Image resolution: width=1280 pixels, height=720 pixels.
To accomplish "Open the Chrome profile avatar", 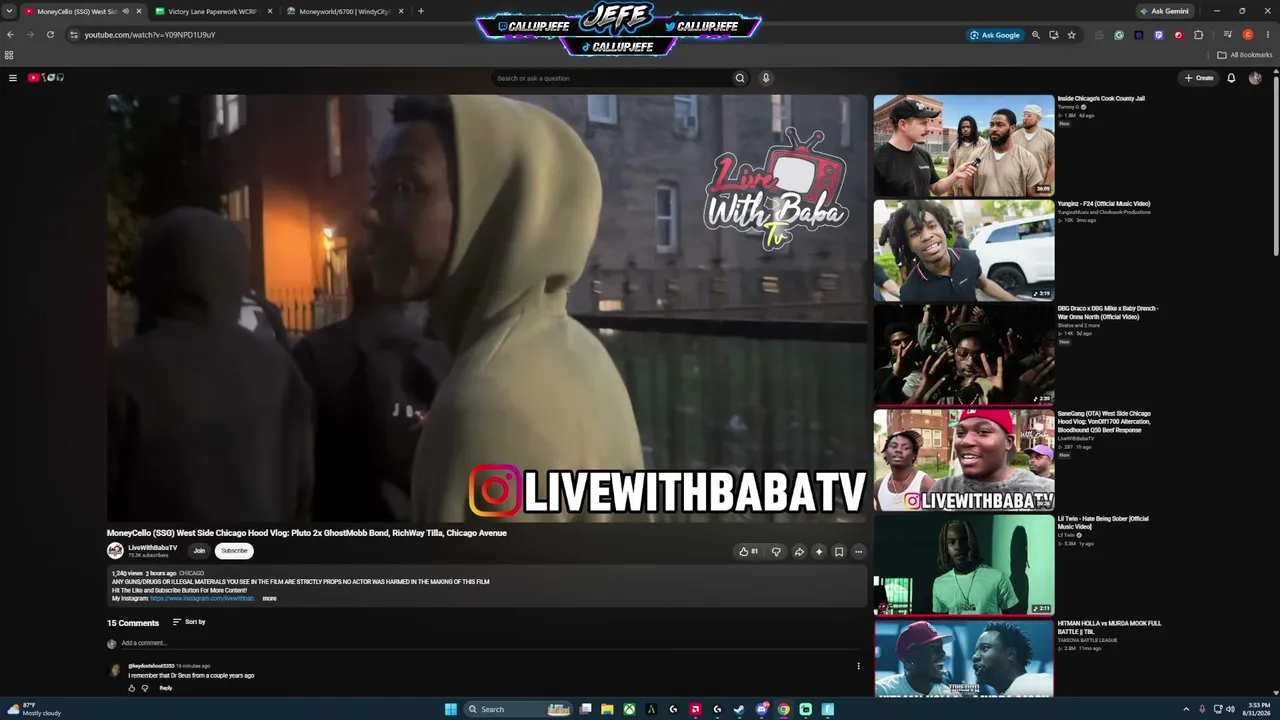I will tap(1248, 35).
